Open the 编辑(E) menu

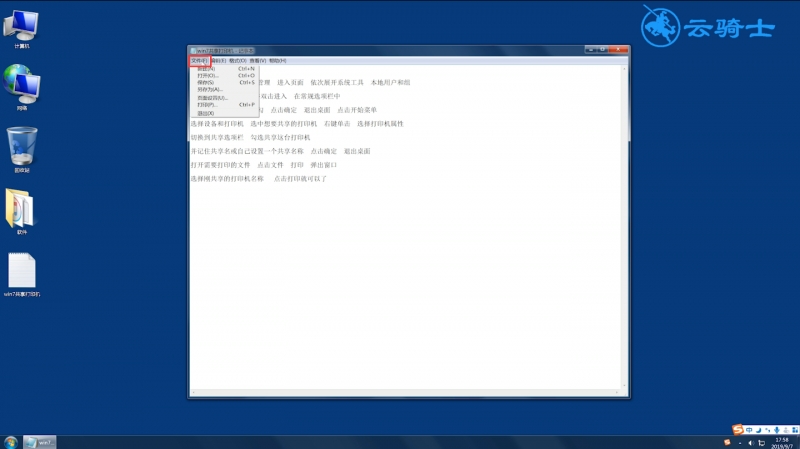219,61
